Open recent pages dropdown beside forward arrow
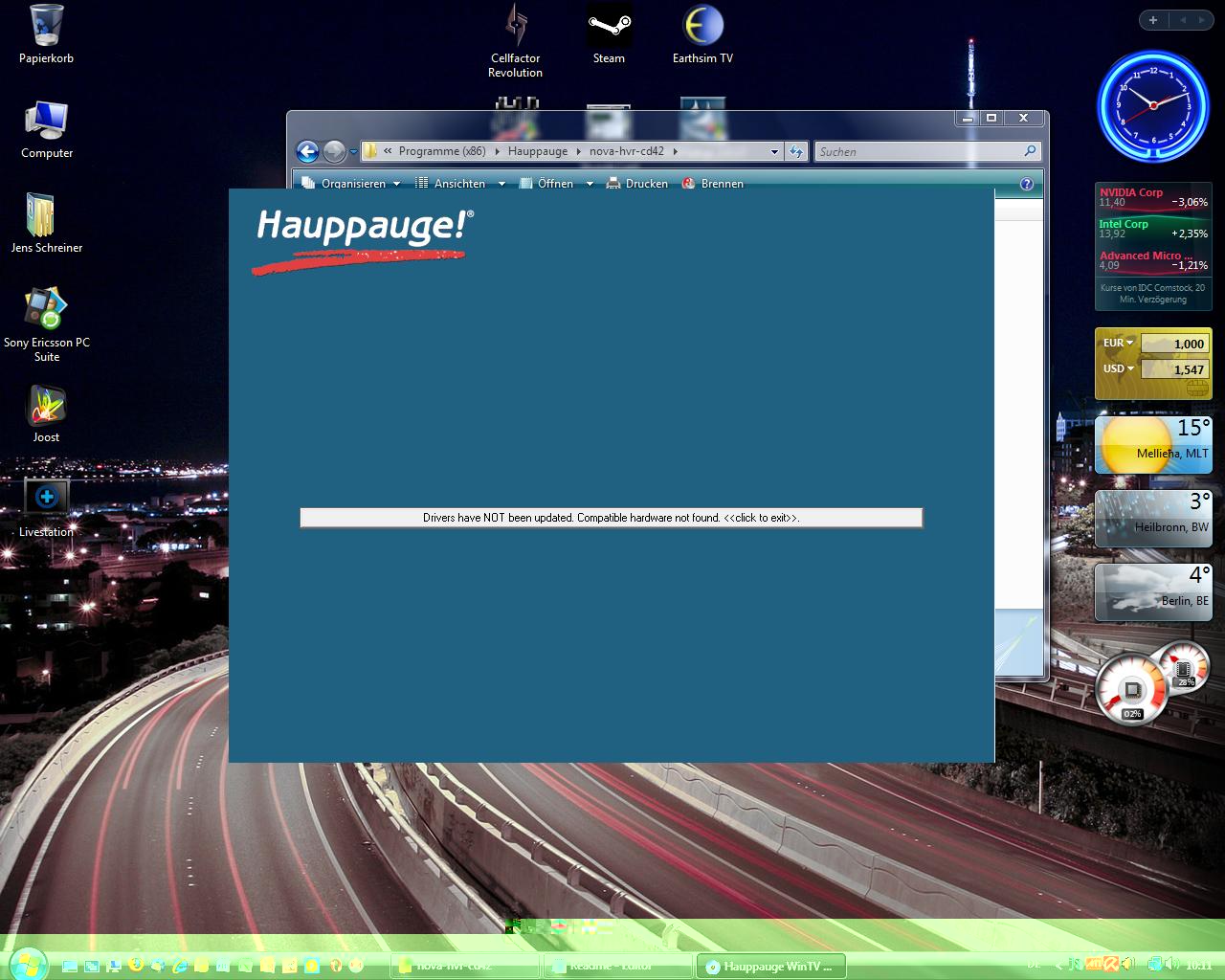 coord(353,151)
